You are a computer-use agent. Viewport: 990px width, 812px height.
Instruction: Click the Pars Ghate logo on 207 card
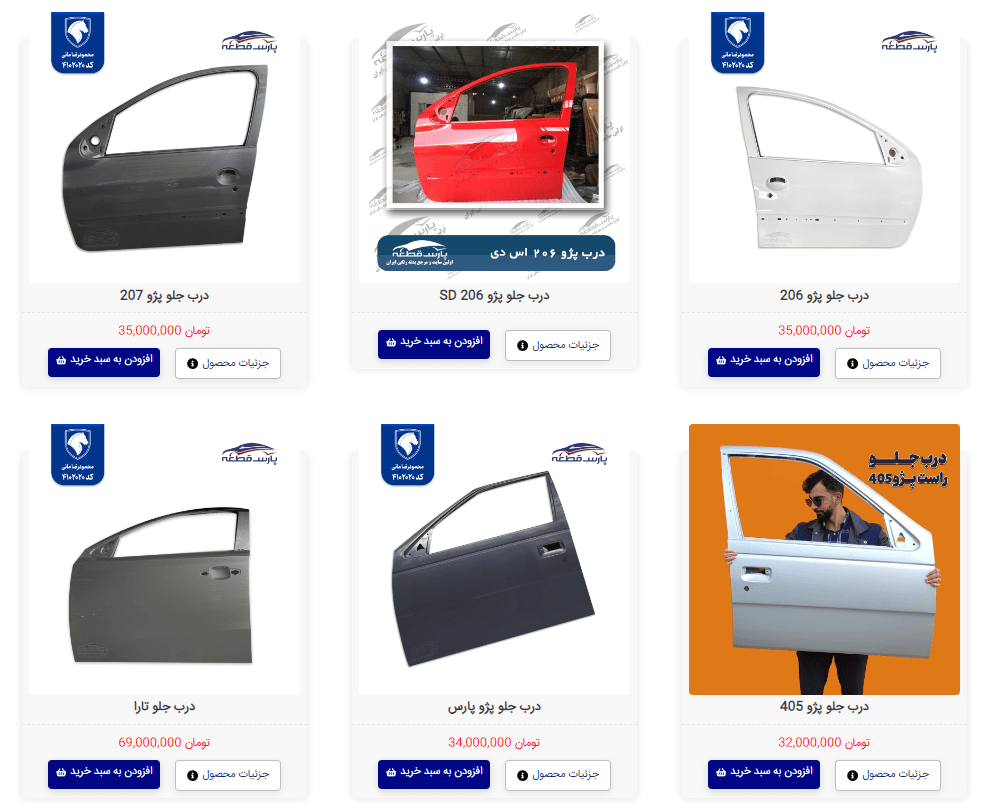point(249,42)
